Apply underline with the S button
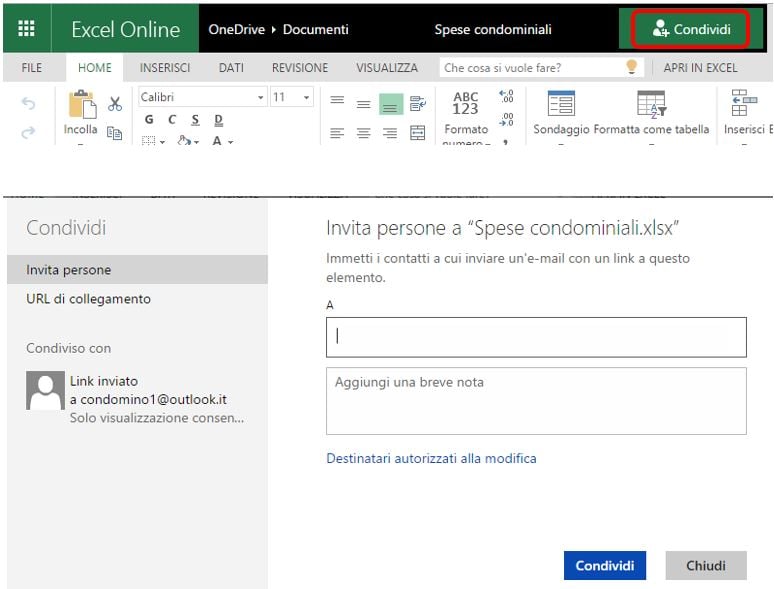This screenshot has height=589, width=774. coord(195,119)
